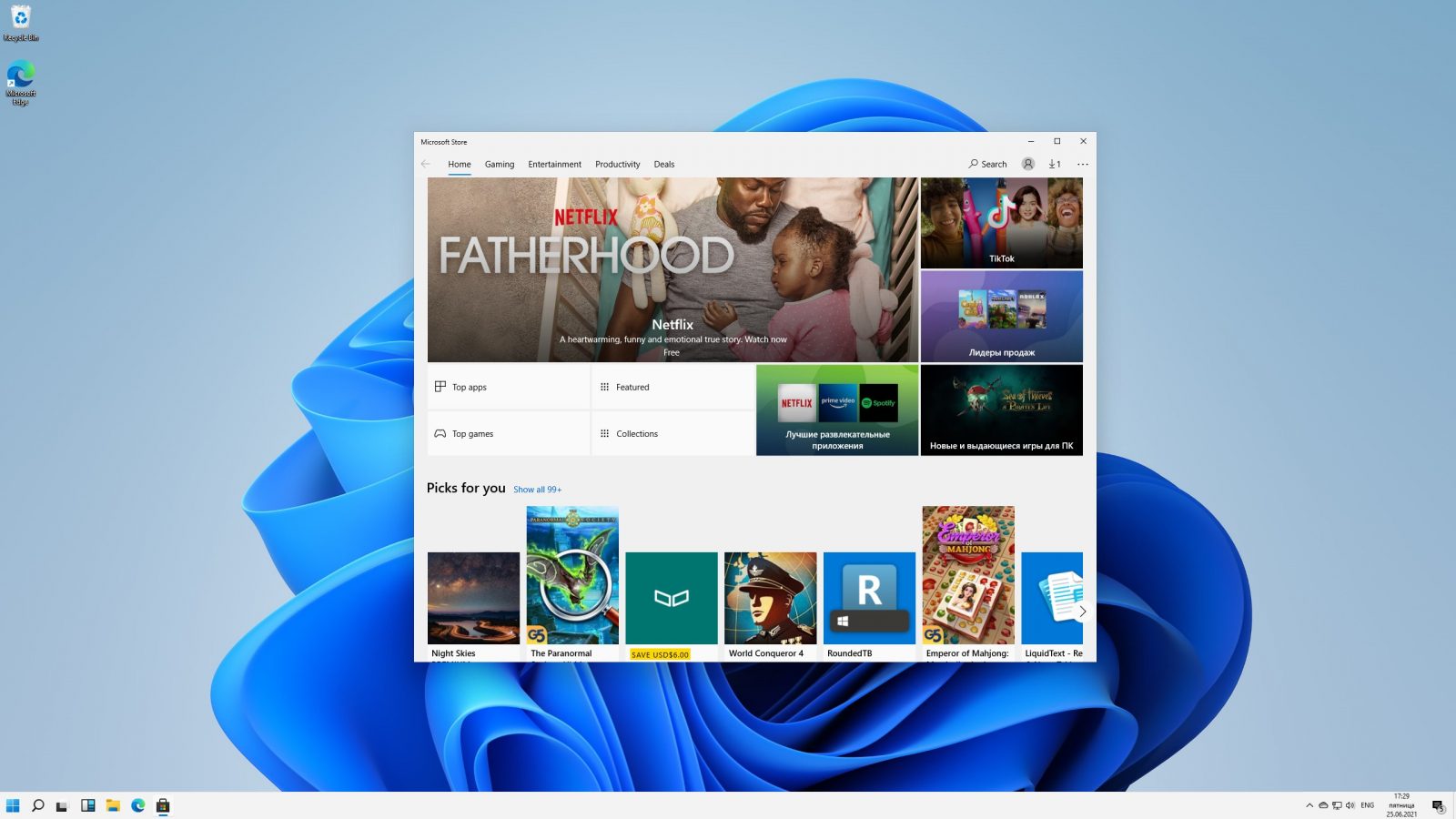
Task: Open the RoundedTB app tile
Action: 869,606
